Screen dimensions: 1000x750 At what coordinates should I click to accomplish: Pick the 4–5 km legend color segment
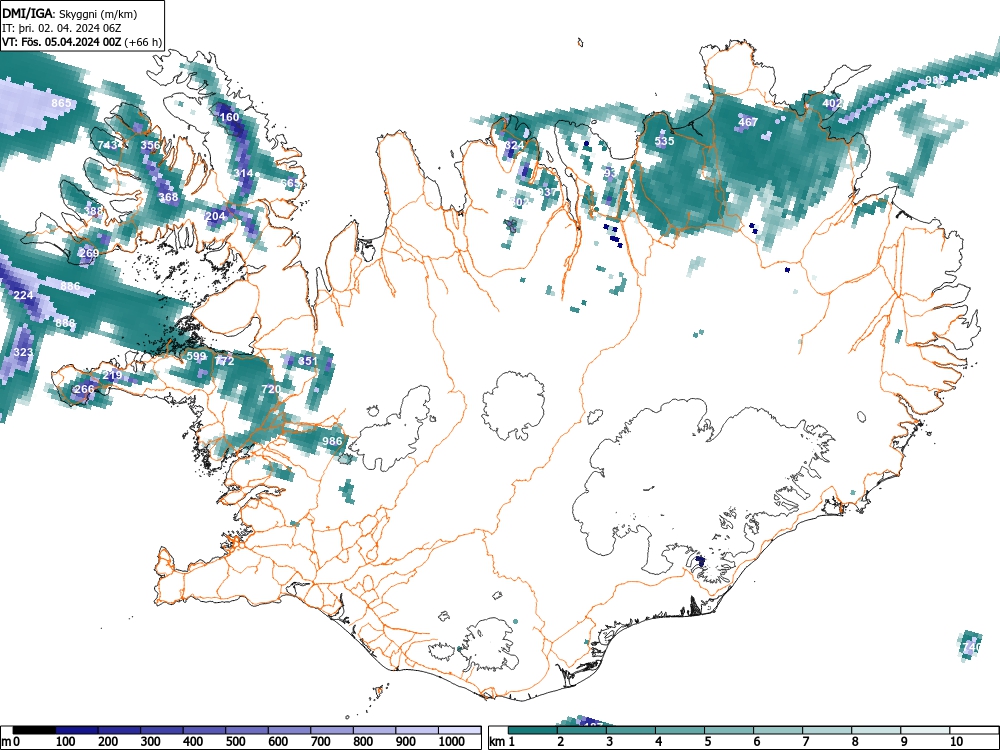[680, 730]
